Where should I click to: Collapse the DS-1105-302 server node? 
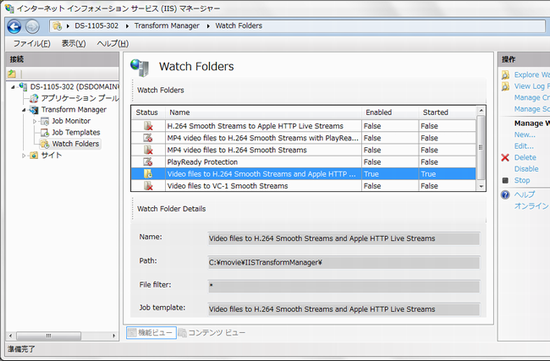pos(13,87)
